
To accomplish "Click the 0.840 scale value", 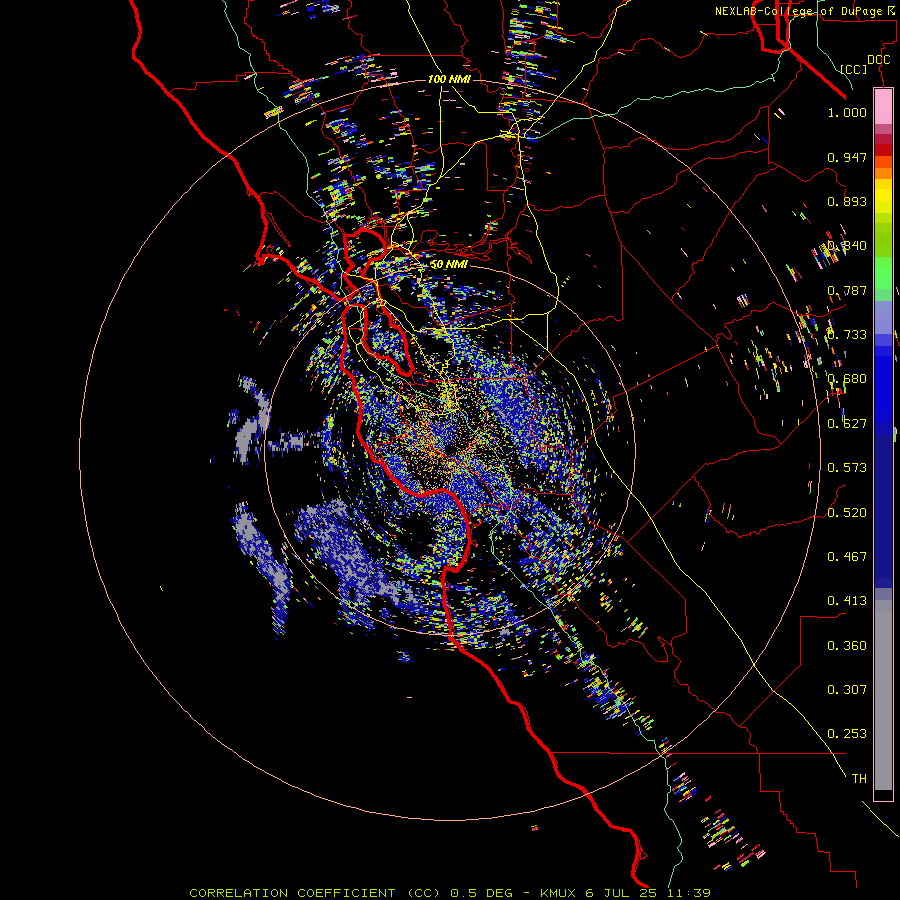I will click(x=847, y=246).
